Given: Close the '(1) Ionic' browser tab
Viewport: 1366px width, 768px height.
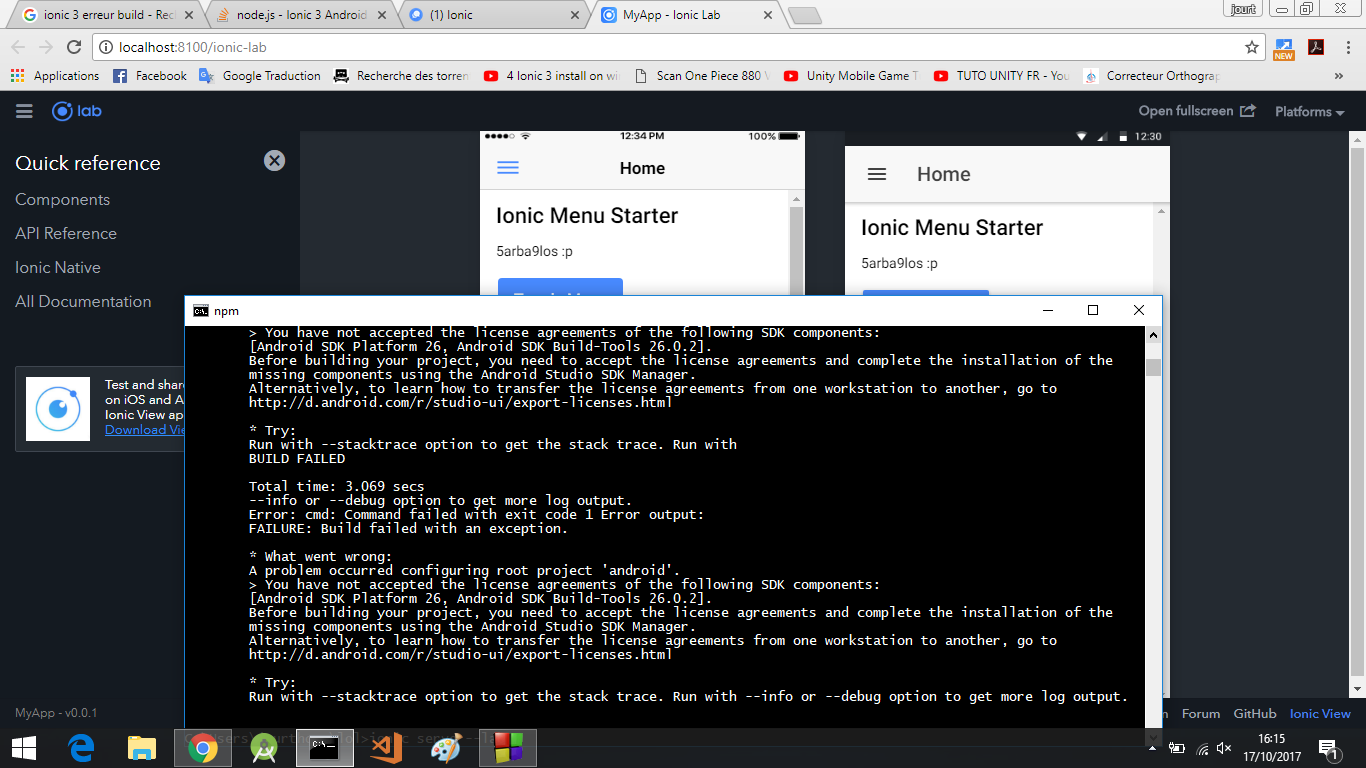Looking at the screenshot, I should (x=574, y=15).
